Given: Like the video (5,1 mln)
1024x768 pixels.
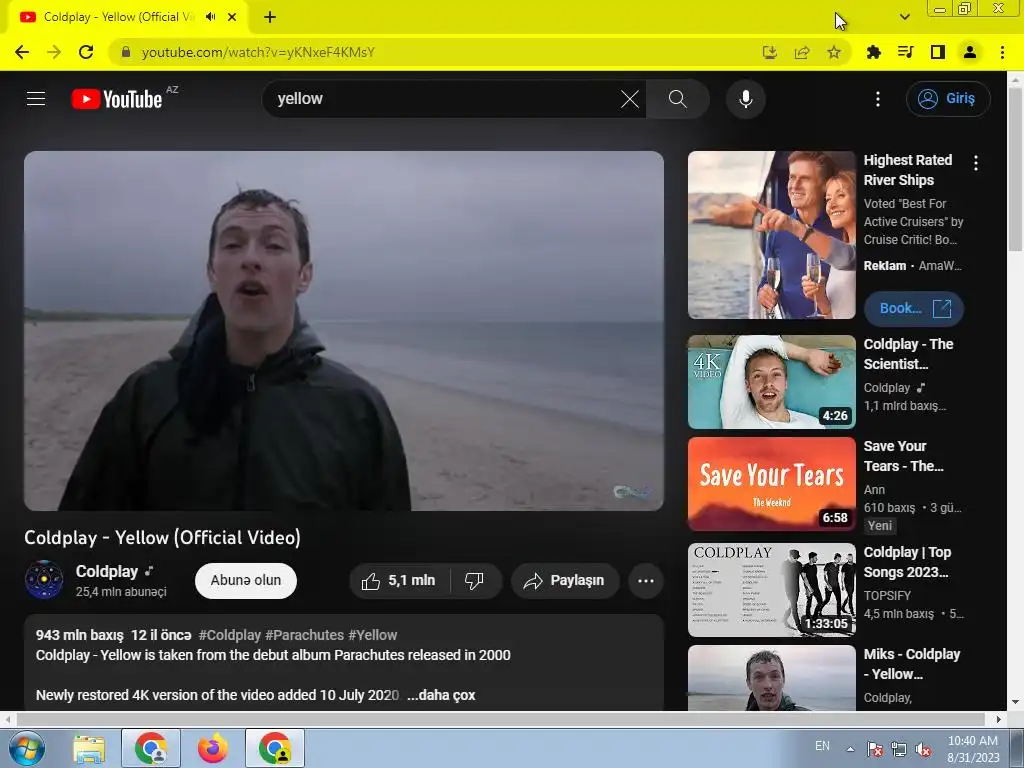Looking at the screenshot, I should click(x=399, y=581).
